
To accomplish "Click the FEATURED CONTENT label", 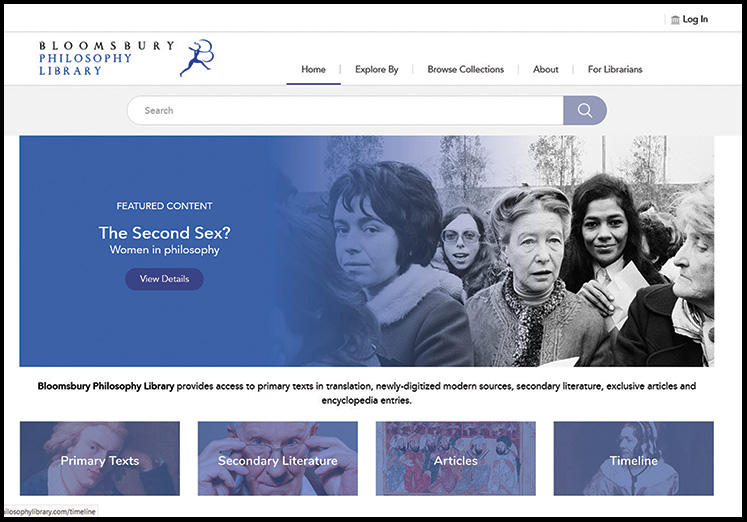I will click(164, 206).
